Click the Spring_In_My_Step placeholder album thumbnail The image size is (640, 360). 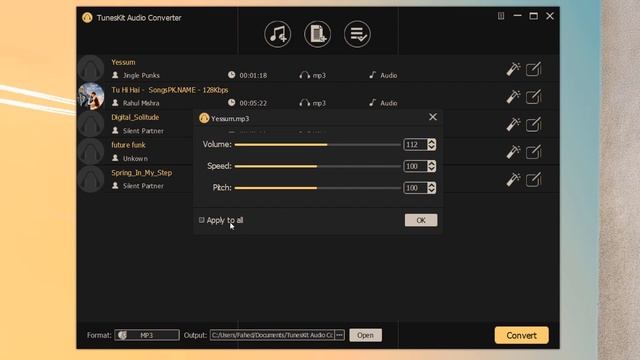pyautogui.click(x=91, y=179)
